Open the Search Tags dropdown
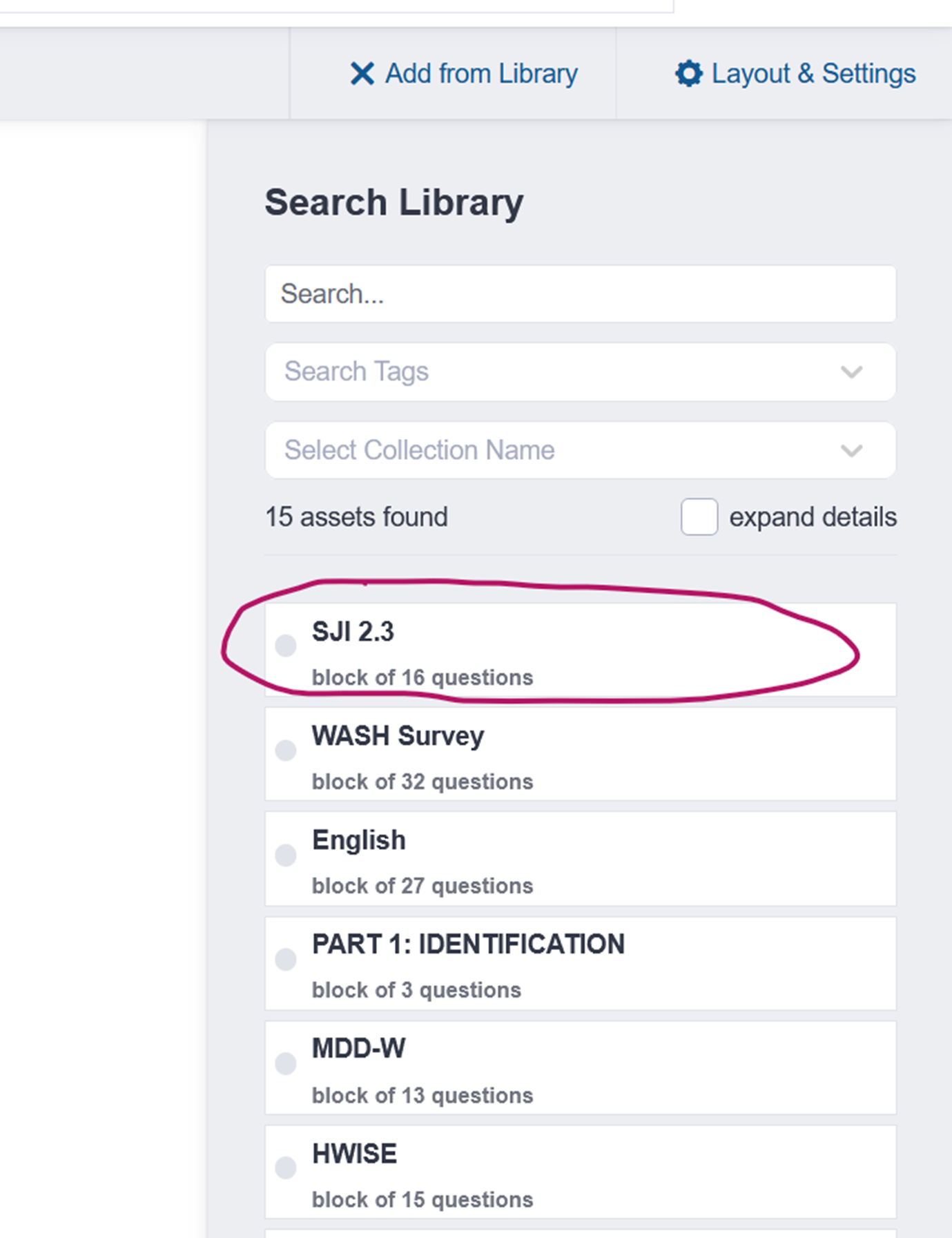952x1238 pixels. 580,371
